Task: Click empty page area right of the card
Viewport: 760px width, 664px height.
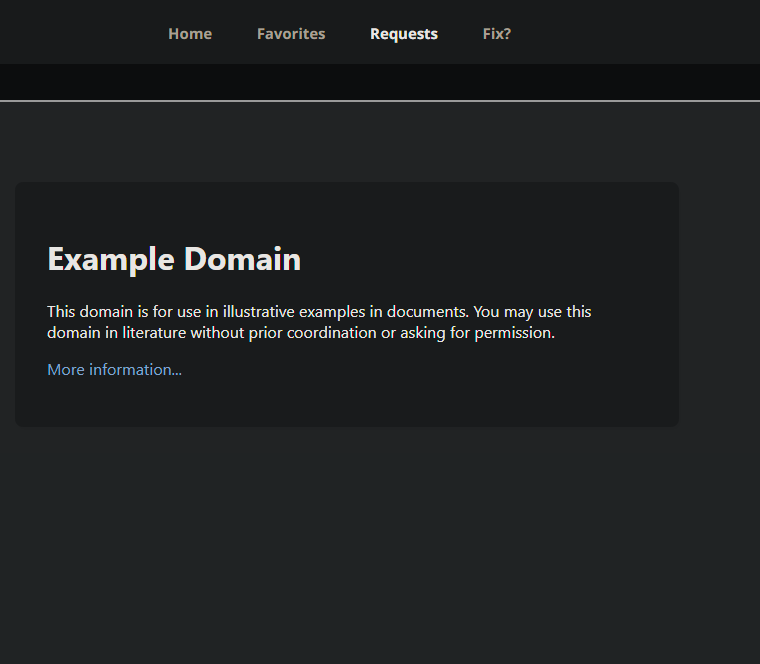Action: point(720,300)
